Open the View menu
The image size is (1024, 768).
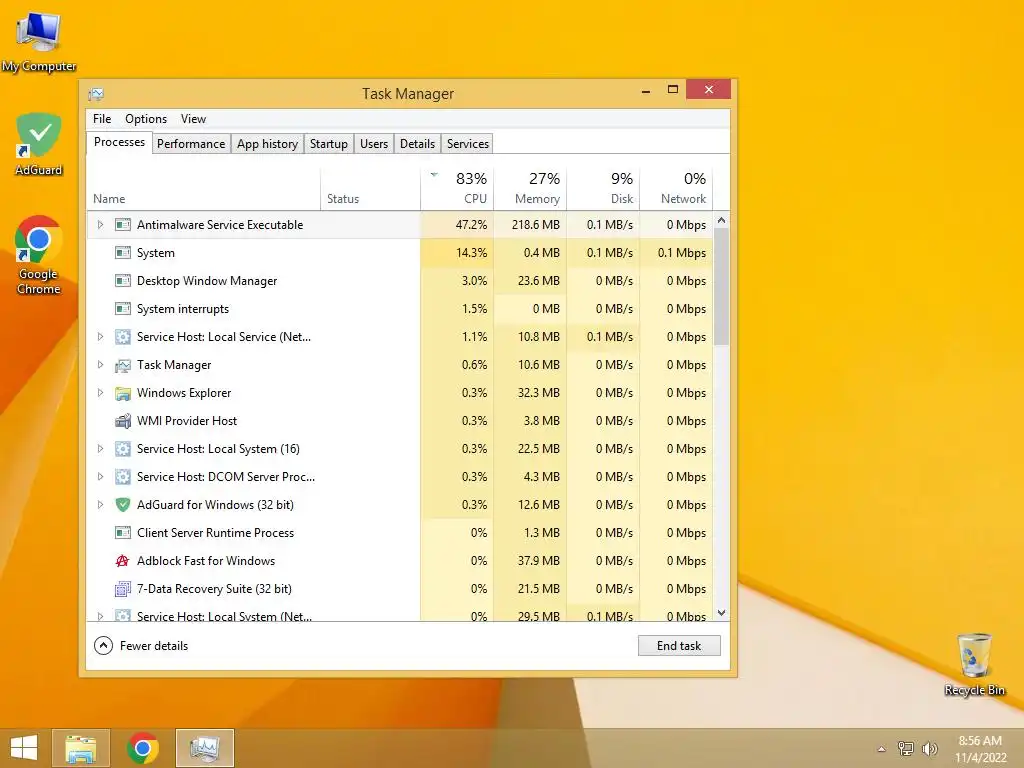pos(193,119)
